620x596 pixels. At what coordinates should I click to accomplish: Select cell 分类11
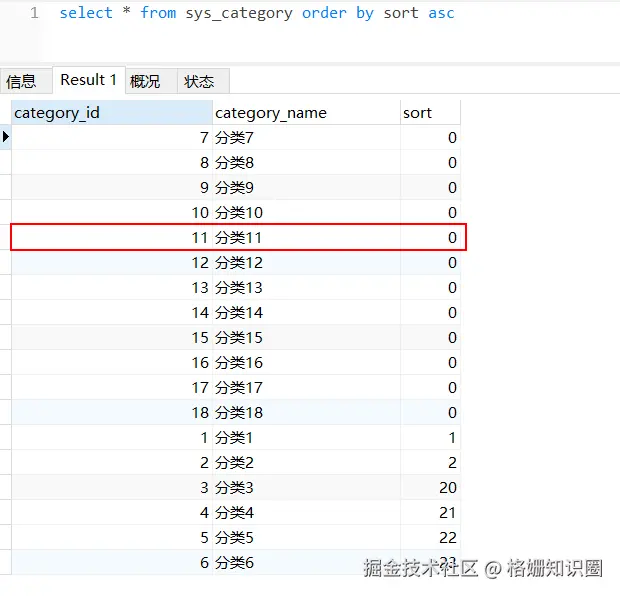point(306,237)
